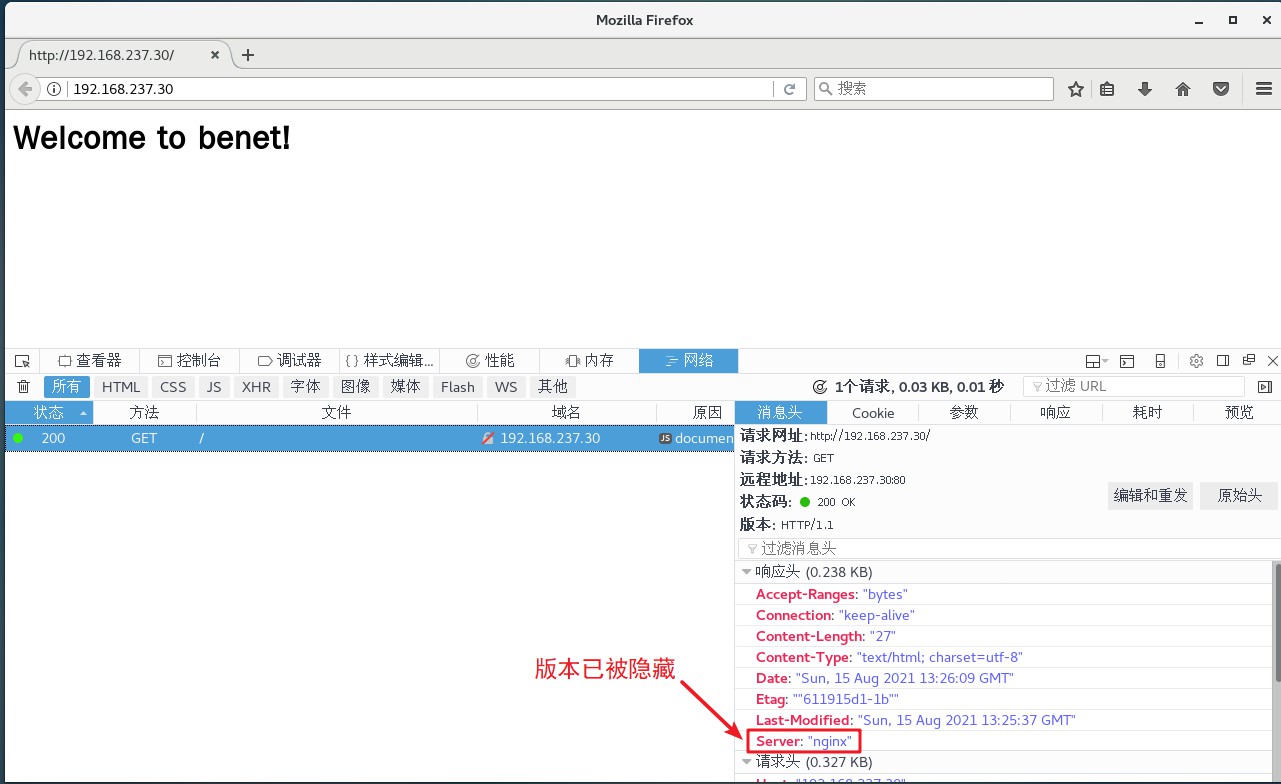Sort by 方法 column header

point(144,412)
